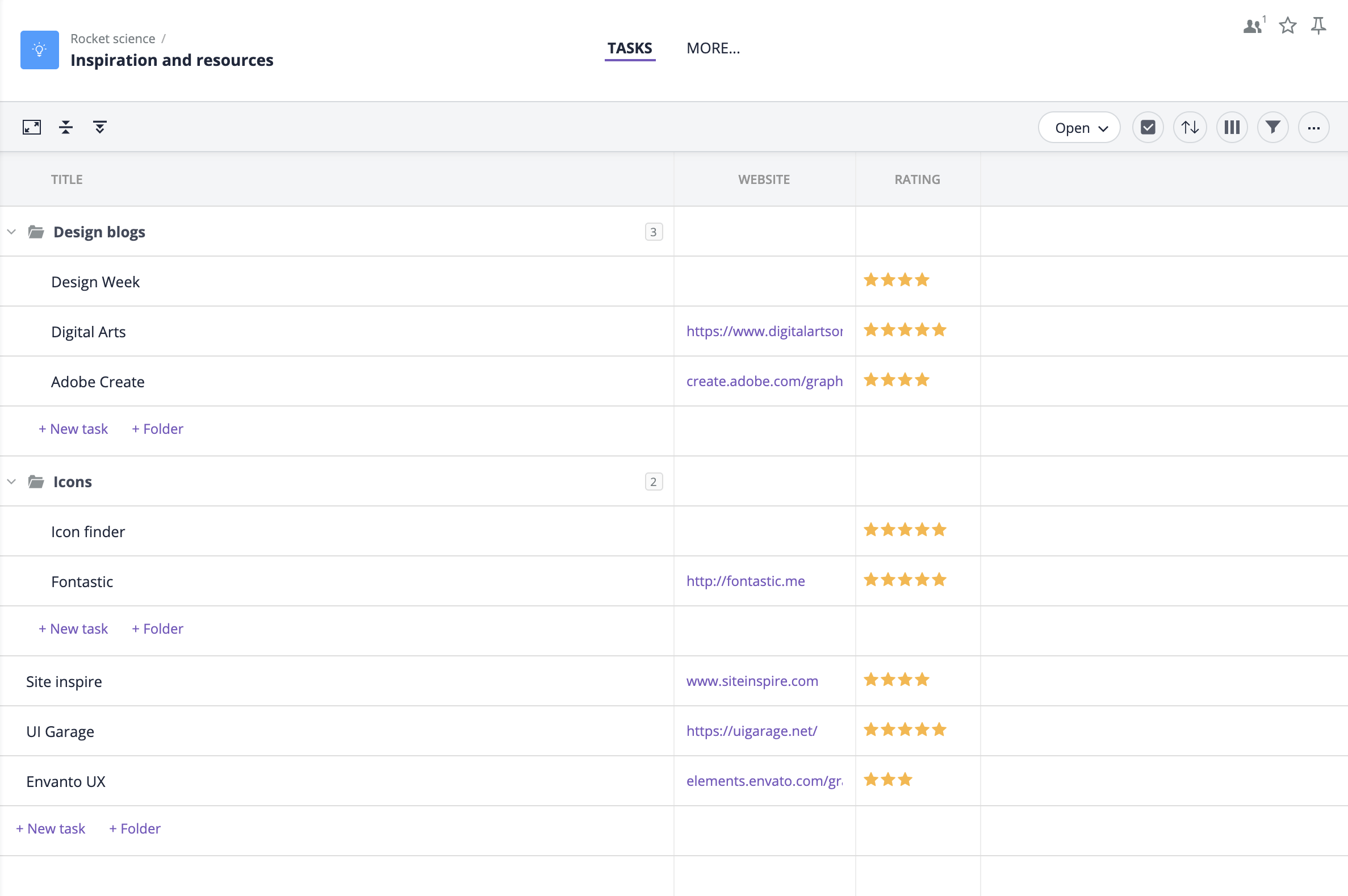The height and width of the screenshot is (896, 1348).
Task: Add New task below Envanto UX
Action: (x=51, y=828)
